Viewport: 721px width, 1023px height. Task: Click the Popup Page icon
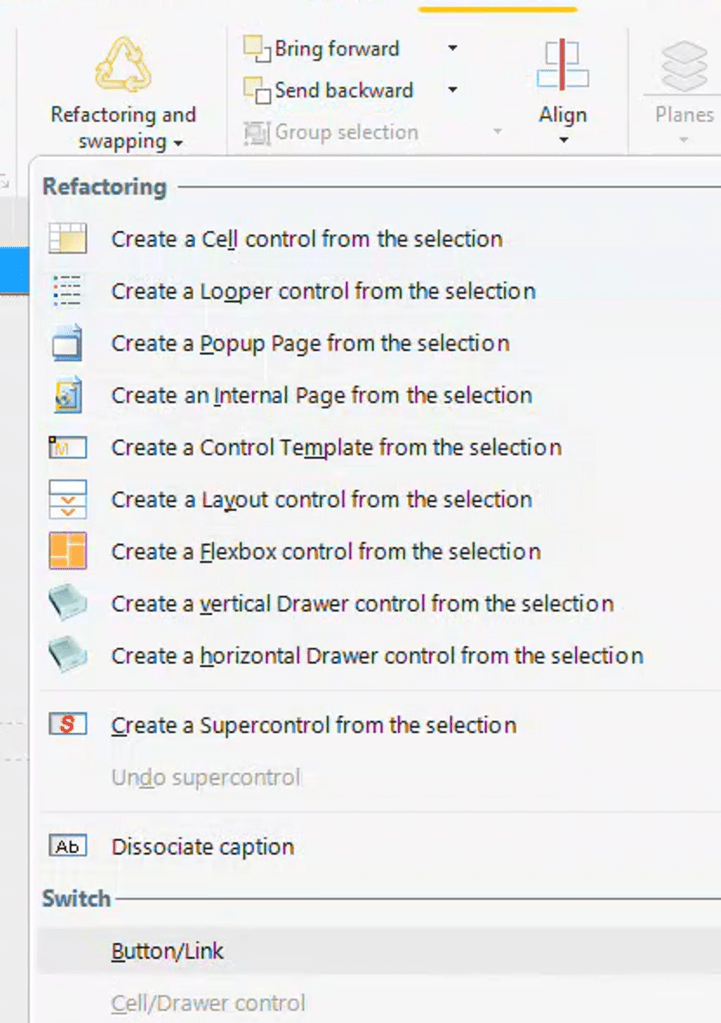[68, 343]
